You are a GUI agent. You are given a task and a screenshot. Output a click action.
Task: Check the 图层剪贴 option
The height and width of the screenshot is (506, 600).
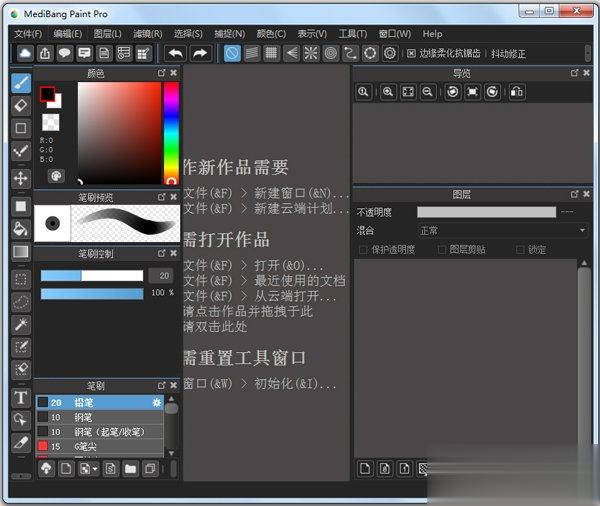(x=441, y=249)
